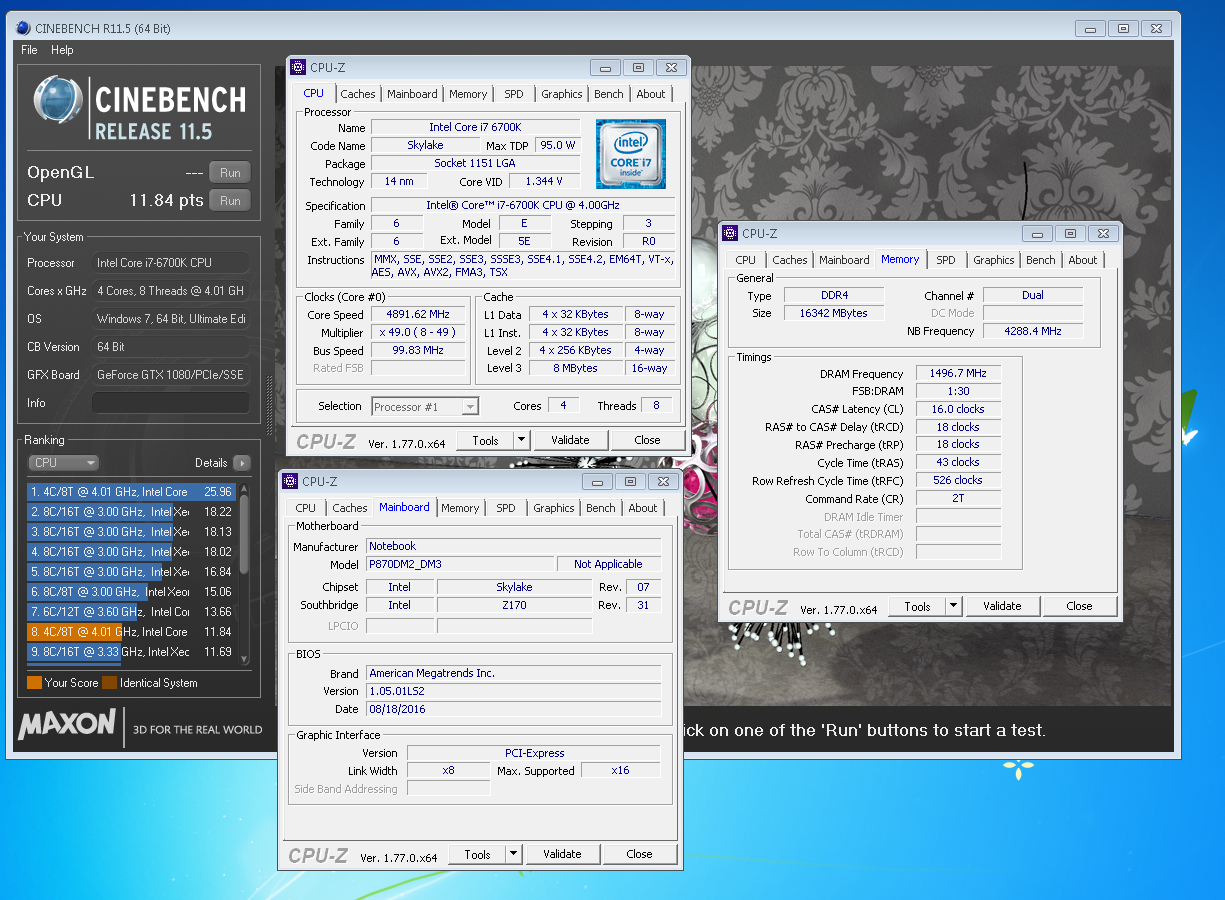
Task: Run the OpenGL benchmark test
Action: (230, 173)
